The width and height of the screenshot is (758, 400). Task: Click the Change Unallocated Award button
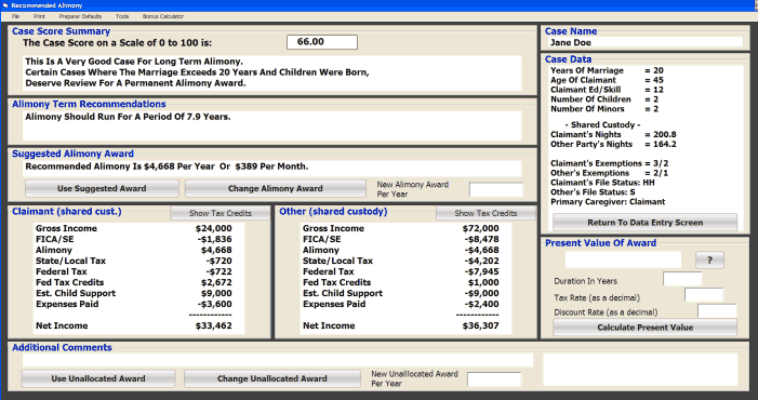pyautogui.click(x=272, y=379)
